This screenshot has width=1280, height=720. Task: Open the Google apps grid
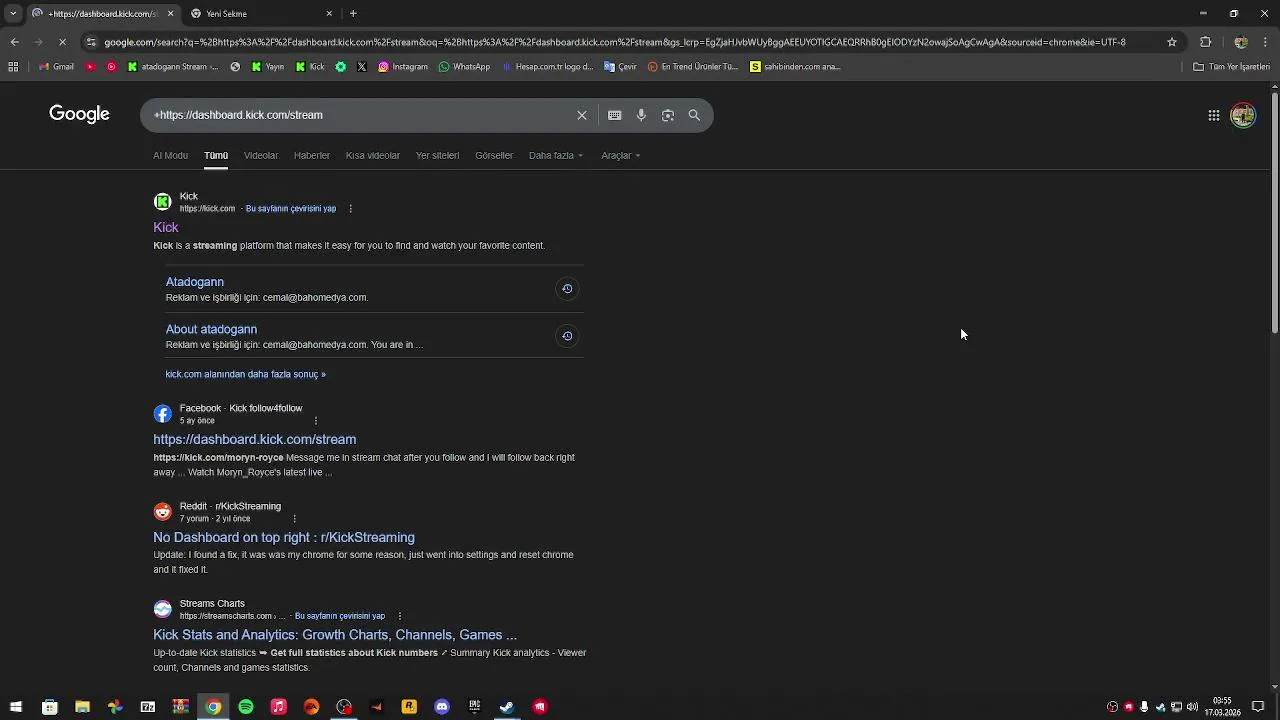click(1214, 115)
